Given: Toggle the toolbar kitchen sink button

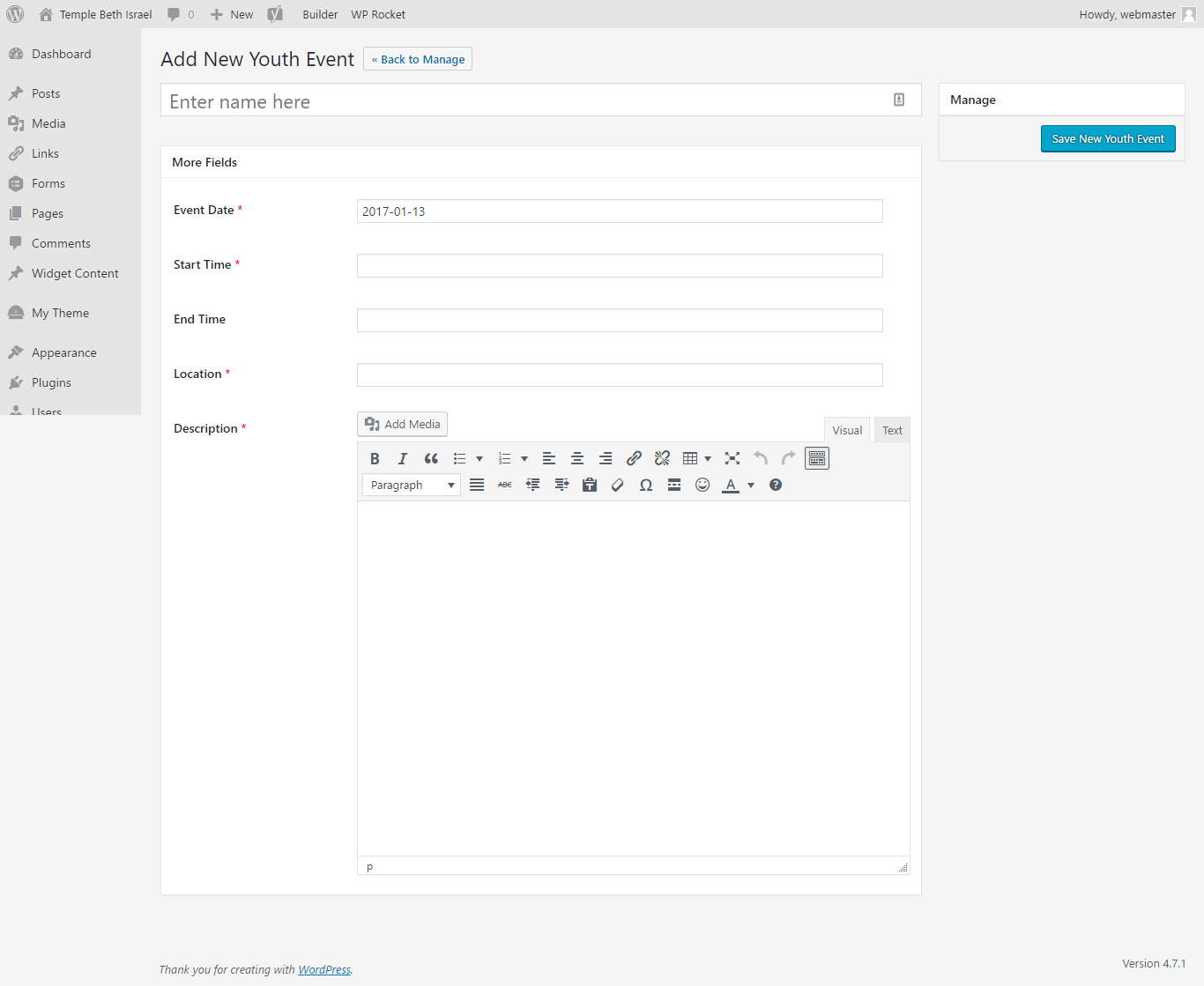Looking at the screenshot, I should click(817, 458).
